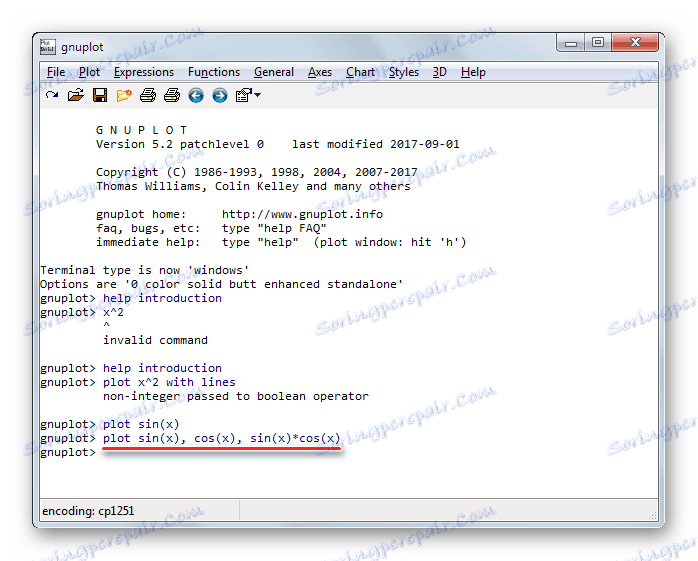Open the File menu
The height and width of the screenshot is (561, 698).
click(x=56, y=72)
